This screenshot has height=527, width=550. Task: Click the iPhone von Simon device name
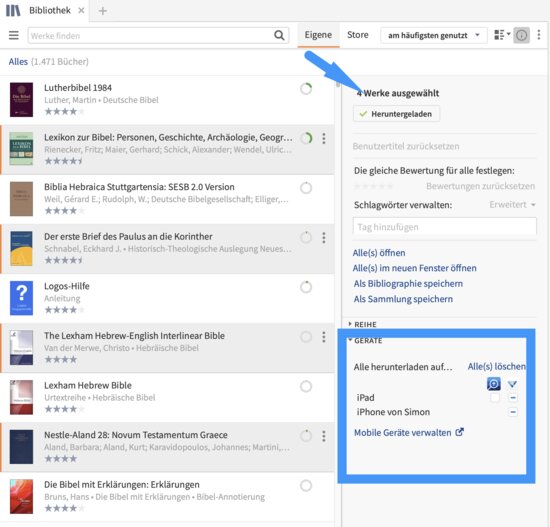coord(393,412)
